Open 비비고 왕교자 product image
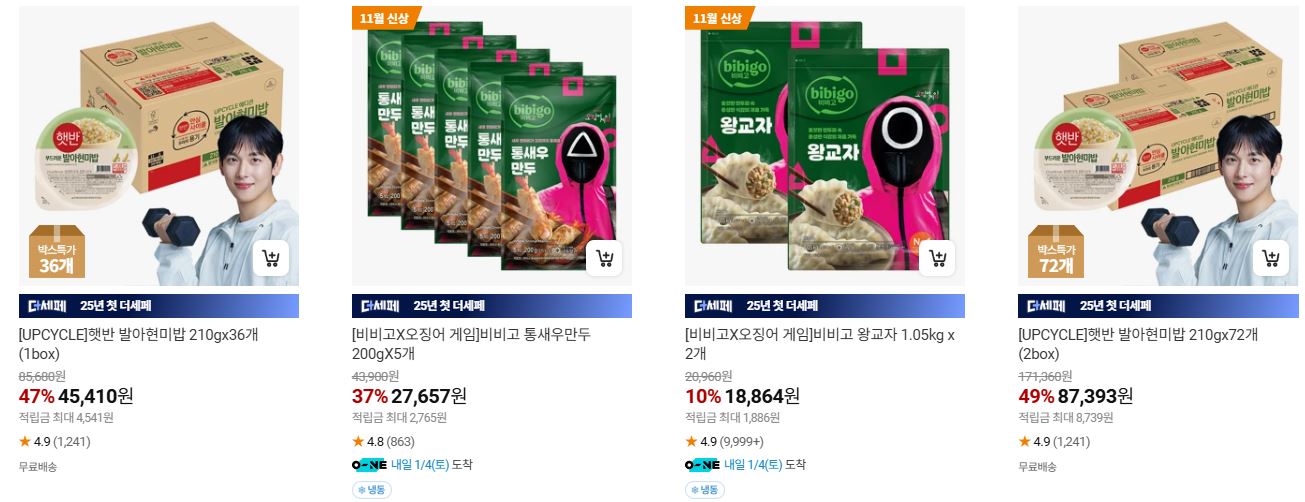Image resolution: width=1305 pixels, height=502 pixels. [x=825, y=146]
